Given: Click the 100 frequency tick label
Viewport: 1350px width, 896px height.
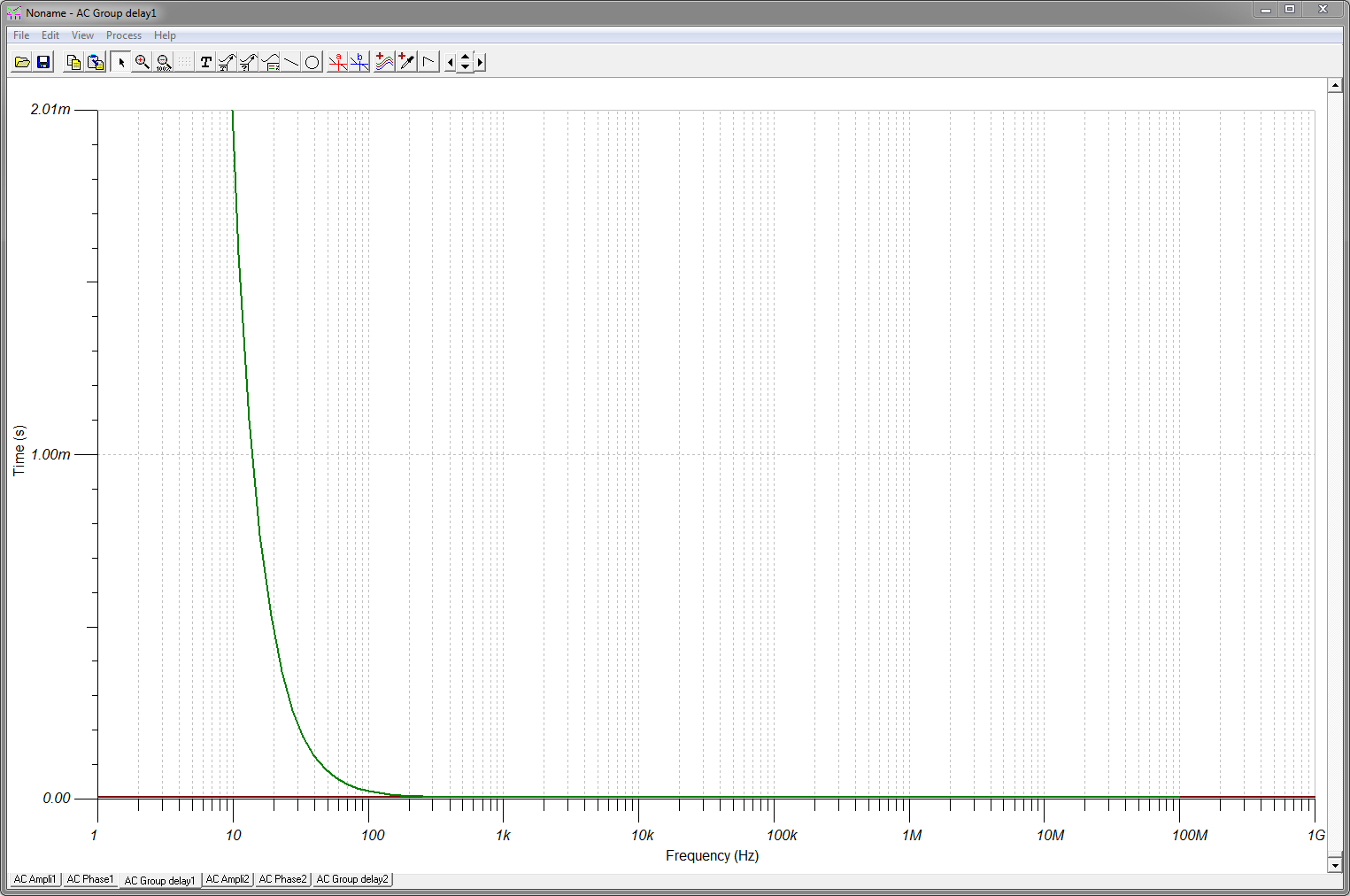Looking at the screenshot, I should click(373, 835).
